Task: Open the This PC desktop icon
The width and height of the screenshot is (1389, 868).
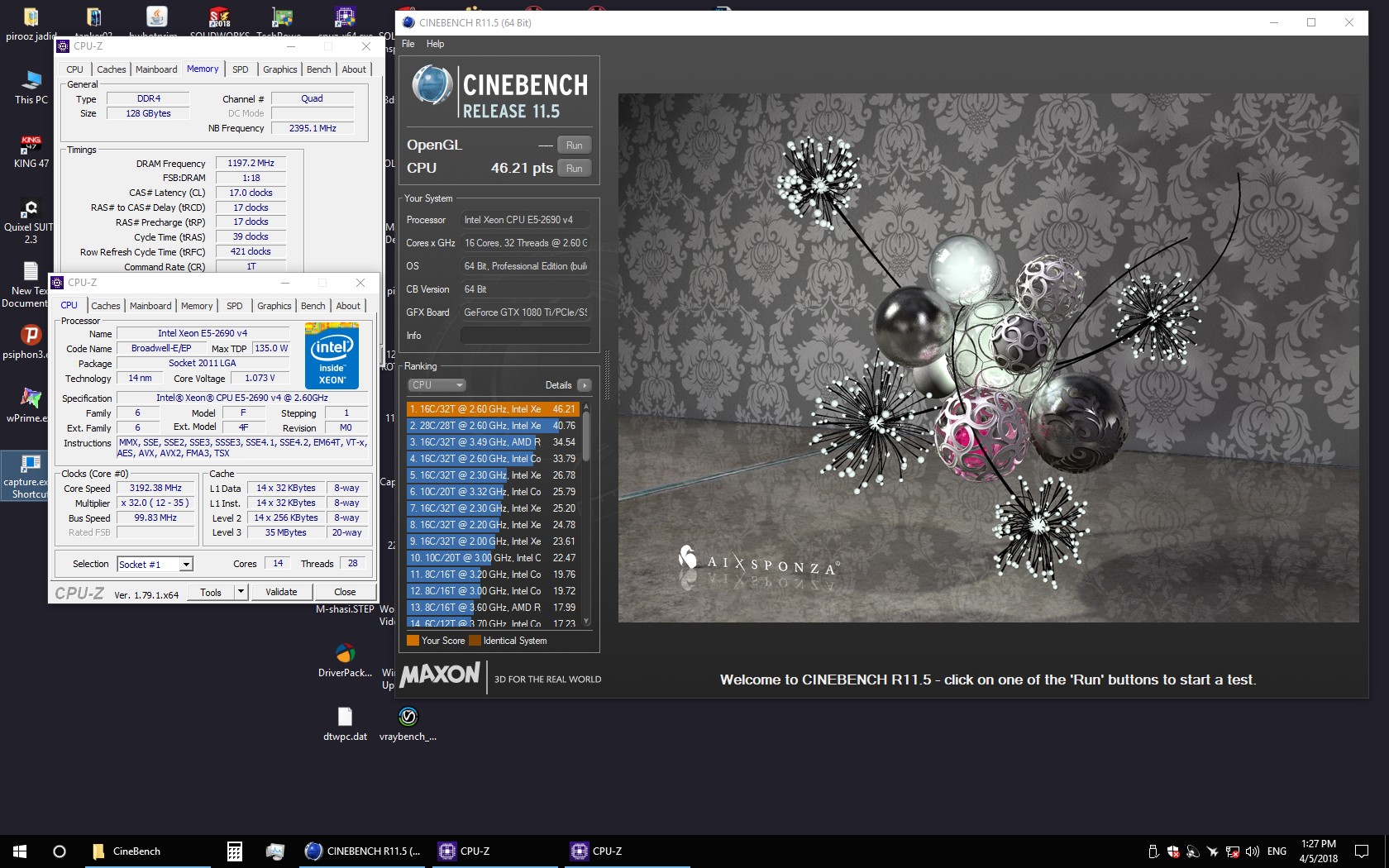Action: point(31,87)
